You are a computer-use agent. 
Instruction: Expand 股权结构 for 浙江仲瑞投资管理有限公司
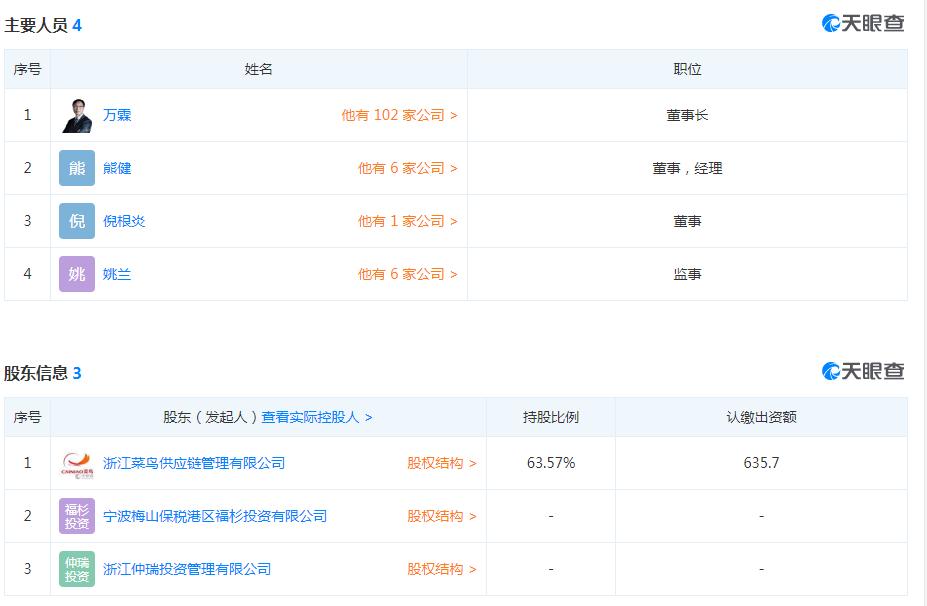pos(435,569)
